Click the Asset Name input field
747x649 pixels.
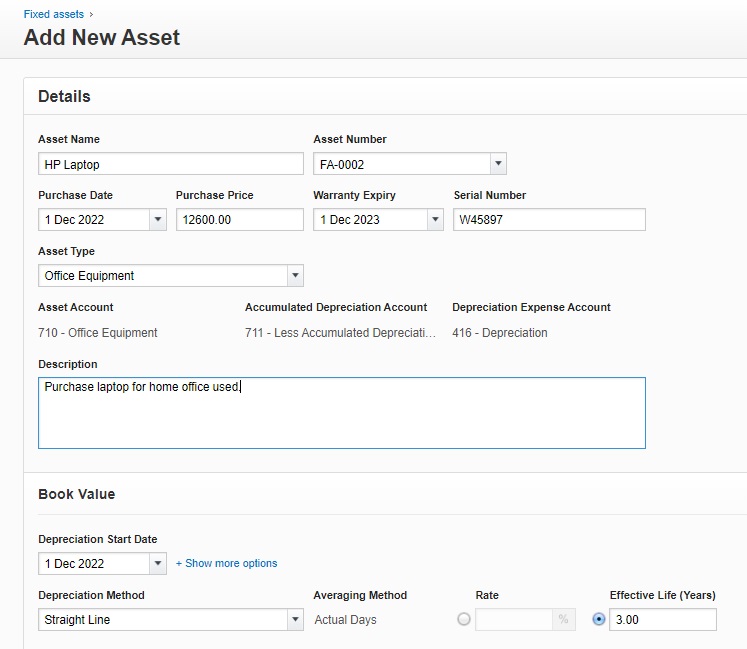pyautogui.click(x=170, y=164)
